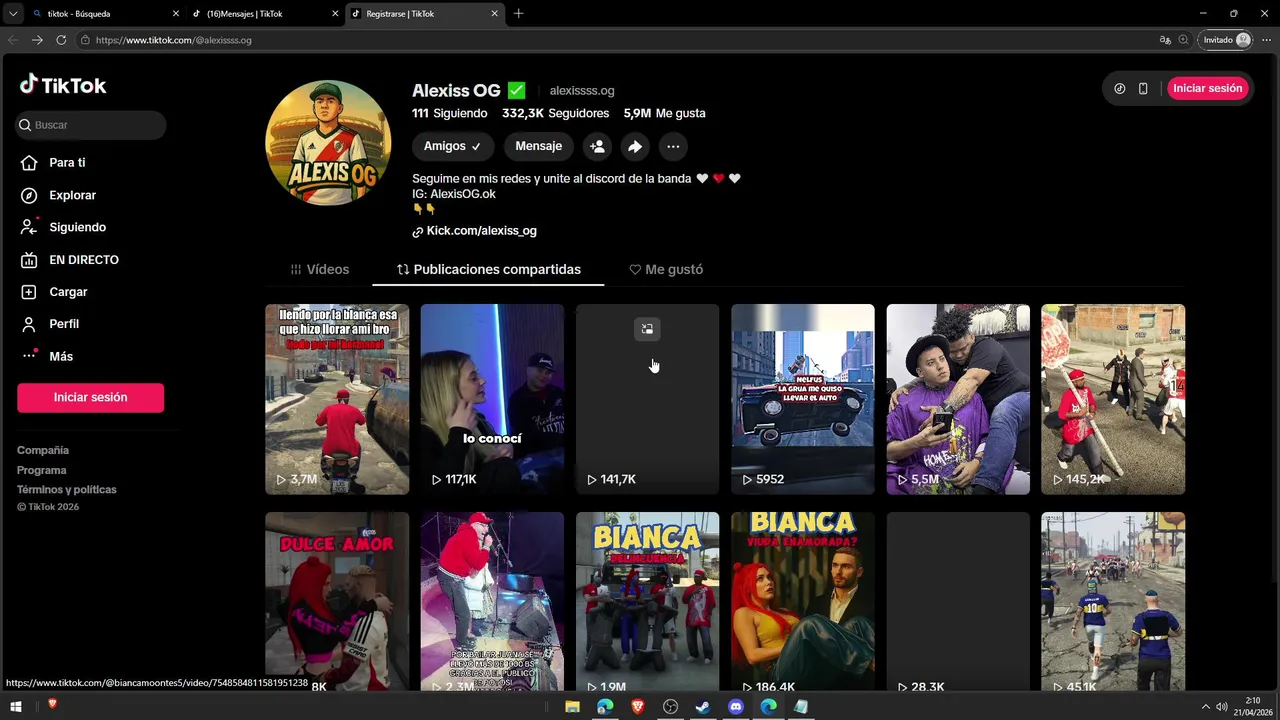This screenshot has height=720, width=1280.
Task: Click the Windows Start button
Action: pyautogui.click(x=15, y=707)
